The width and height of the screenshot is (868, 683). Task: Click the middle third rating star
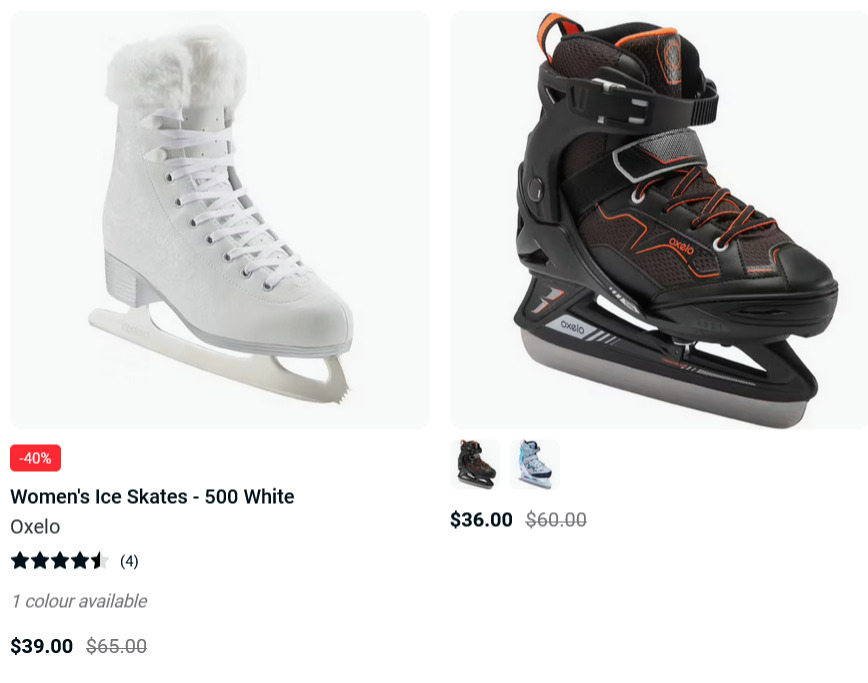(x=60, y=561)
